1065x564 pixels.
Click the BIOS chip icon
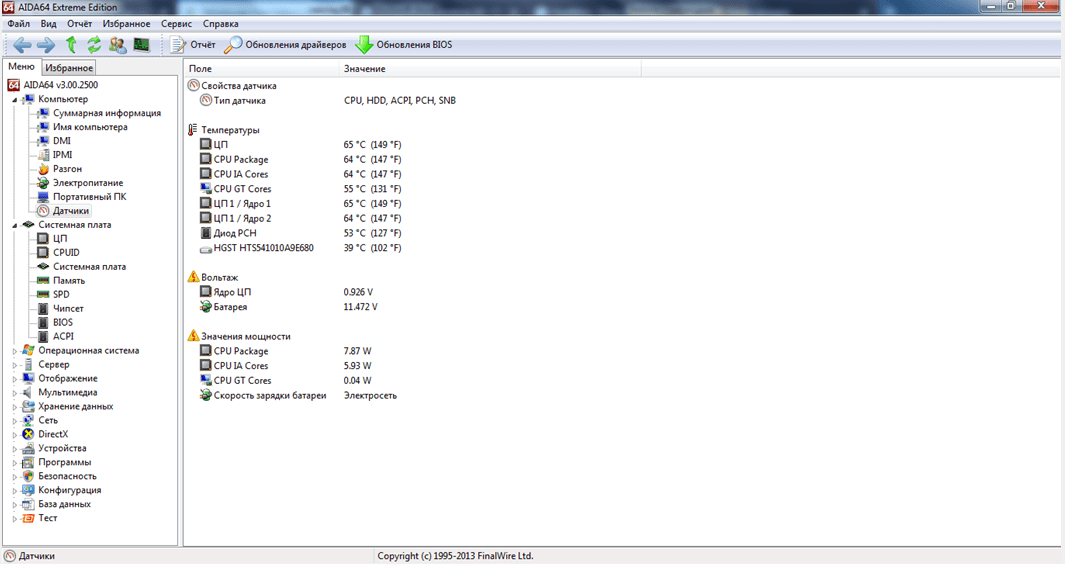[x=43, y=322]
